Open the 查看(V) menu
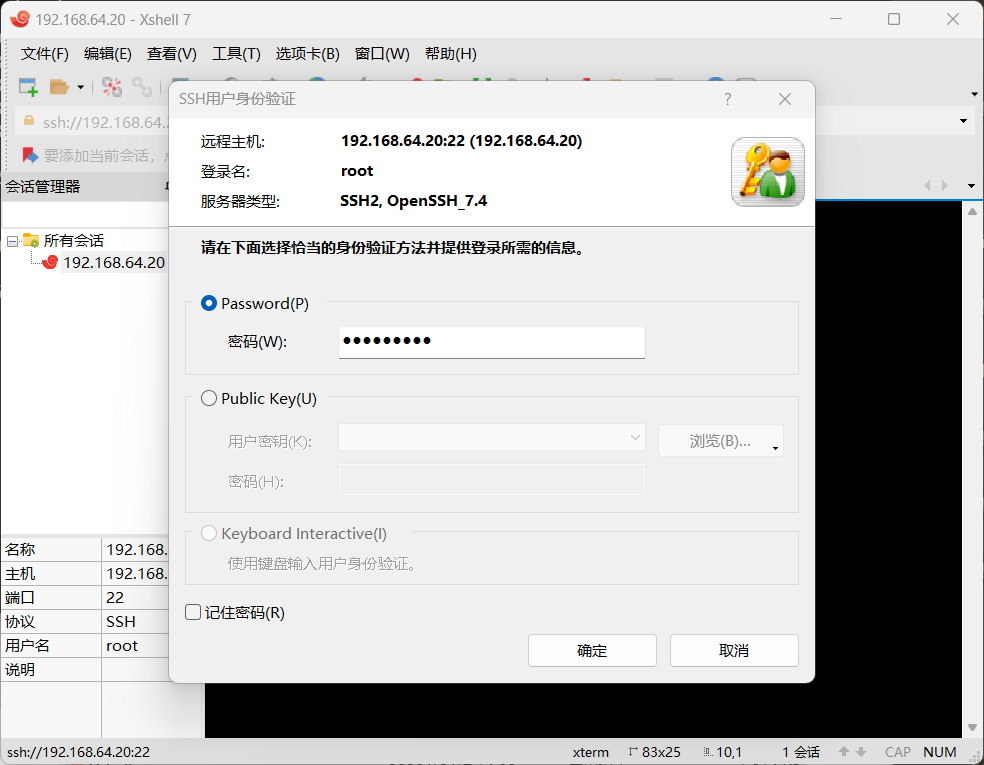Image resolution: width=984 pixels, height=765 pixels. [171, 54]
